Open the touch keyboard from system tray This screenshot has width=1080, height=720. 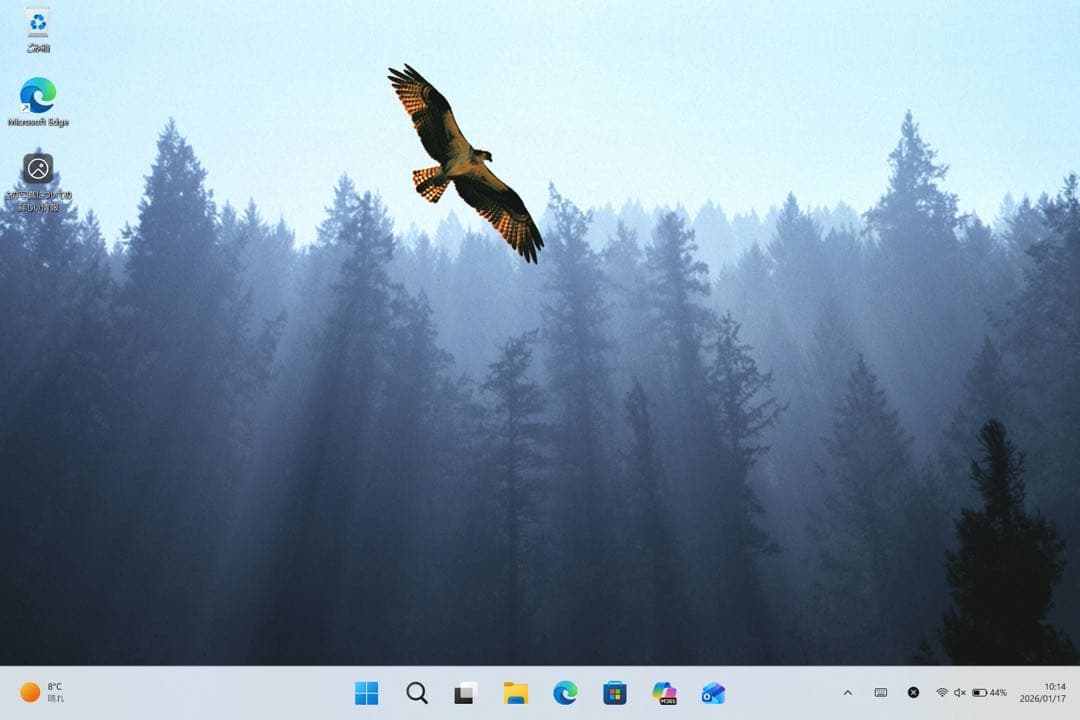(x=881, y=693)
